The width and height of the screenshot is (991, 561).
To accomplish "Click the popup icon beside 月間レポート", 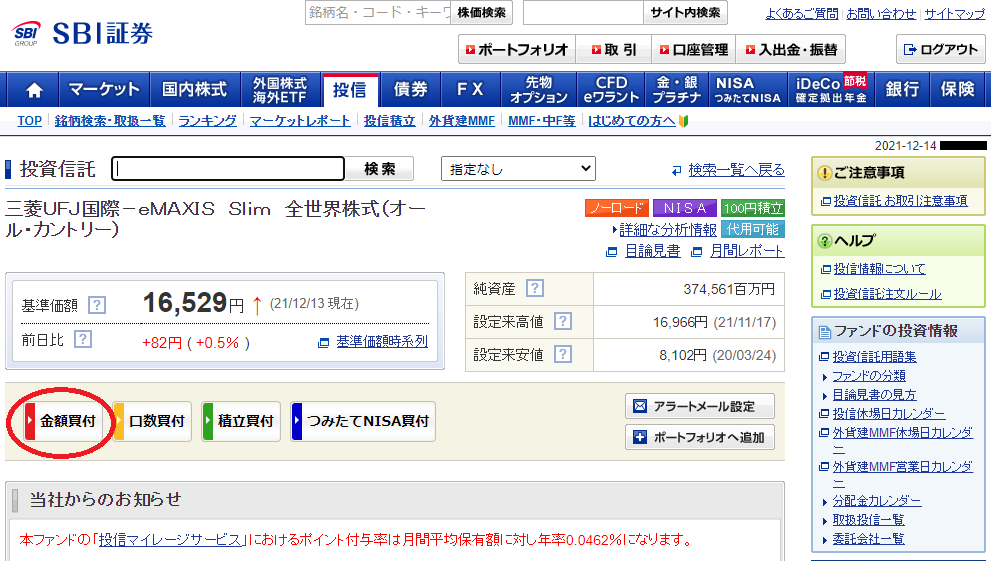I will (x=696, y=252).
